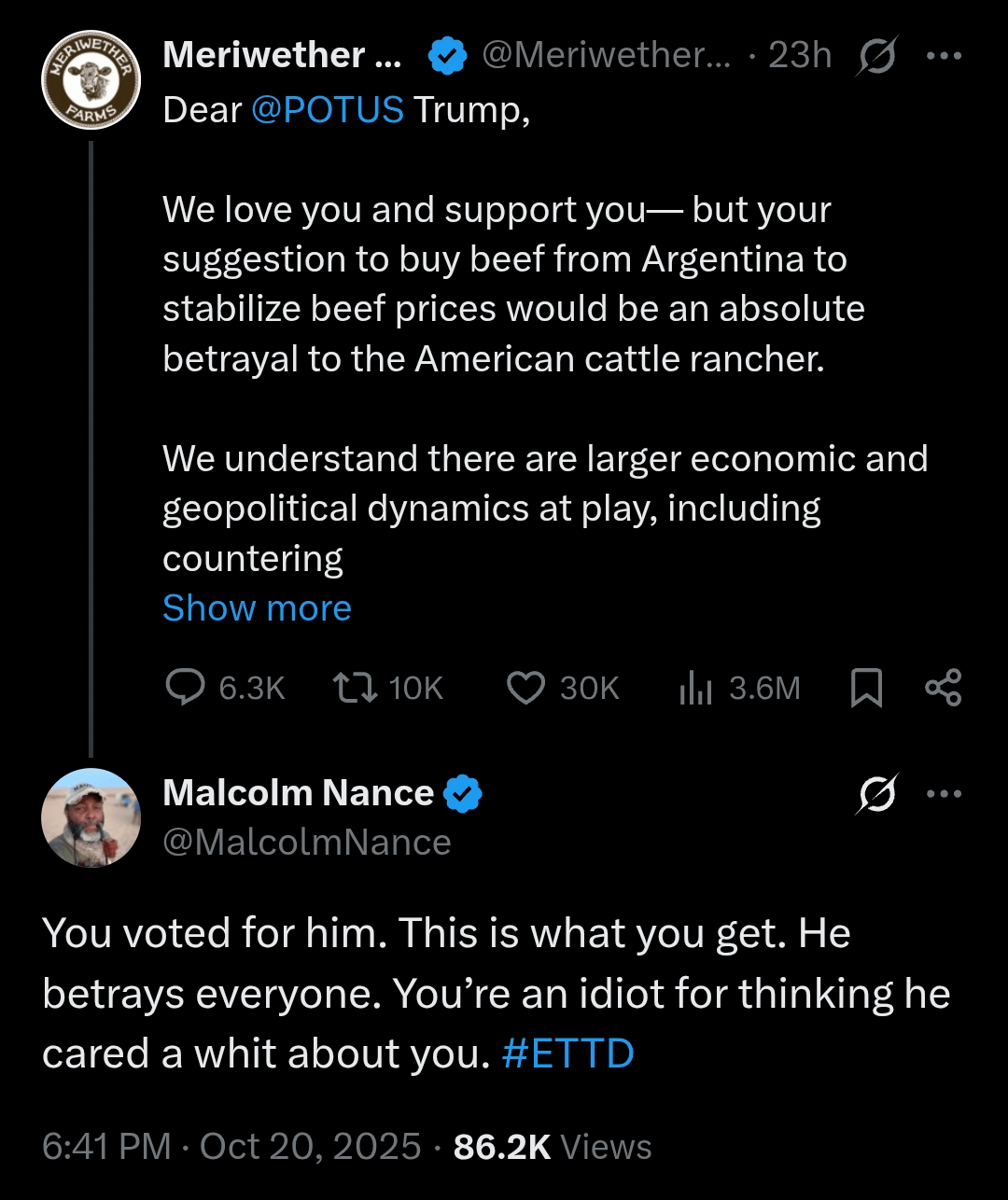Viewport: 1008px width, 1200px height.
Task: Open reply on the Meriwether Farms post
Action: pos(186,689)
